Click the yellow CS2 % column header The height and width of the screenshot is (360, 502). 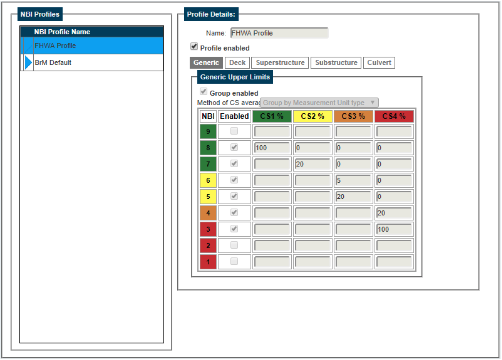click(312, 116)
